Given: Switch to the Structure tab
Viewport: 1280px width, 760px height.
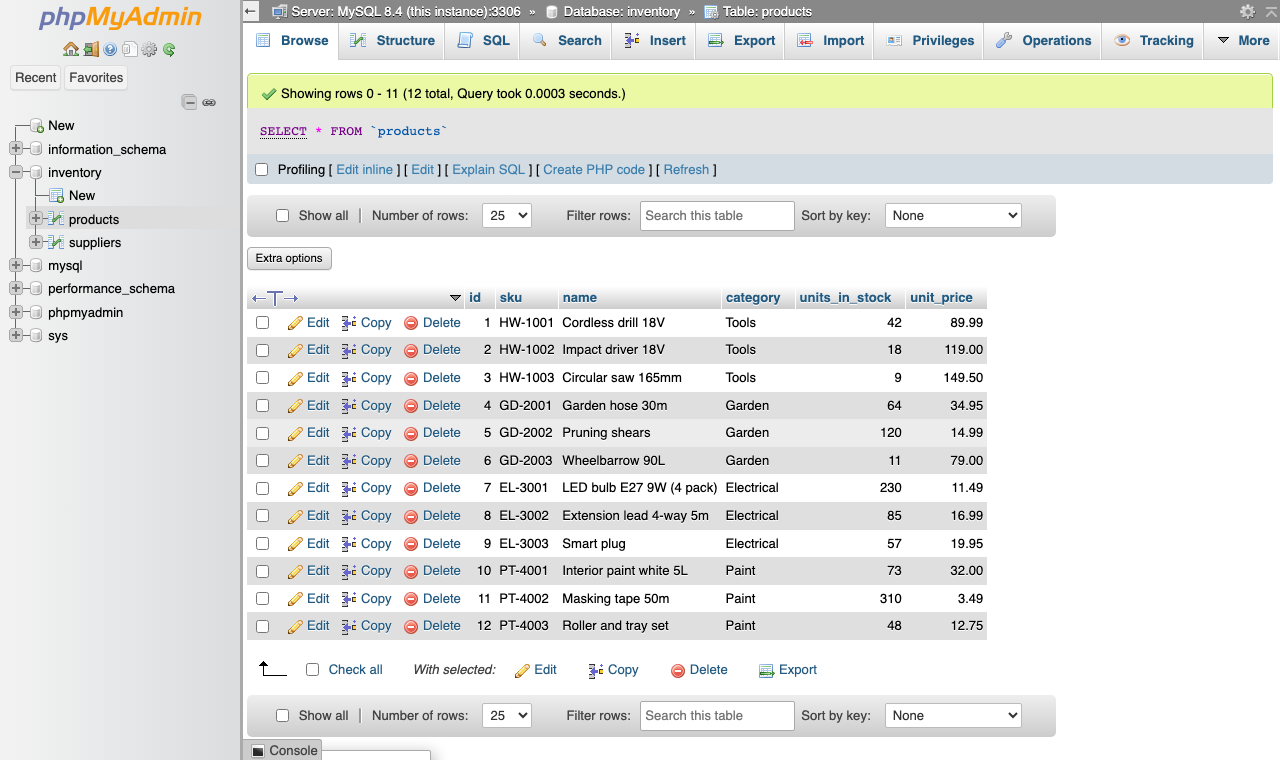Looking at the screenshot, I should [392, 41].
